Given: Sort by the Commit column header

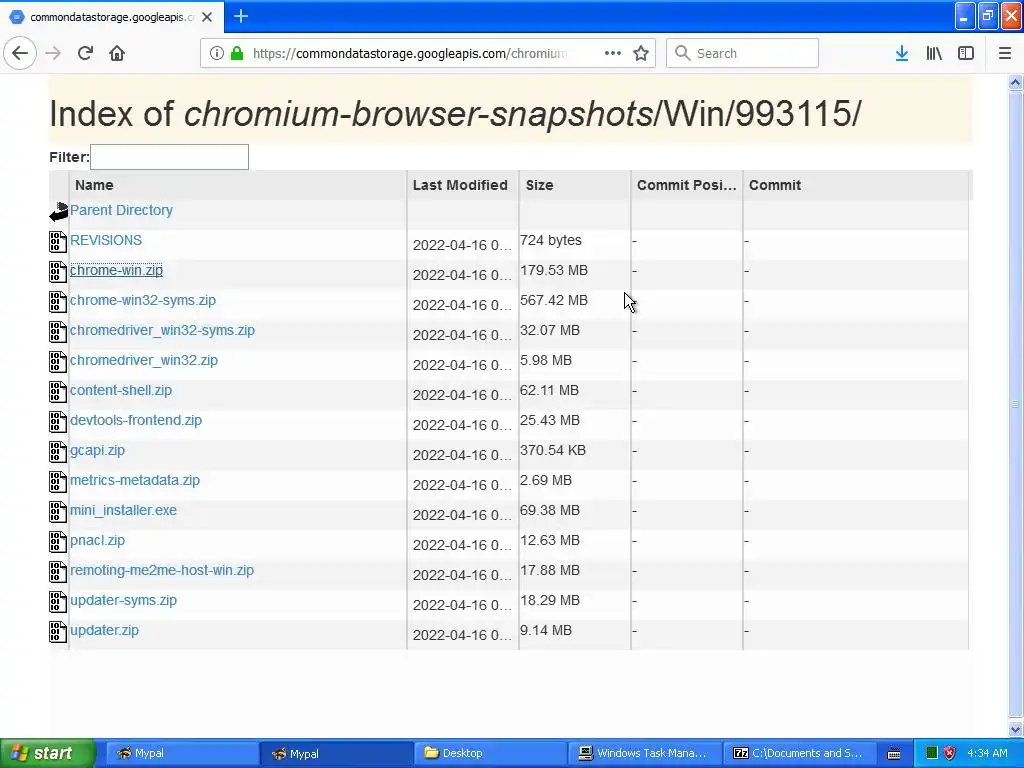Looking at the screenshot, I should [x=856, y=185].
